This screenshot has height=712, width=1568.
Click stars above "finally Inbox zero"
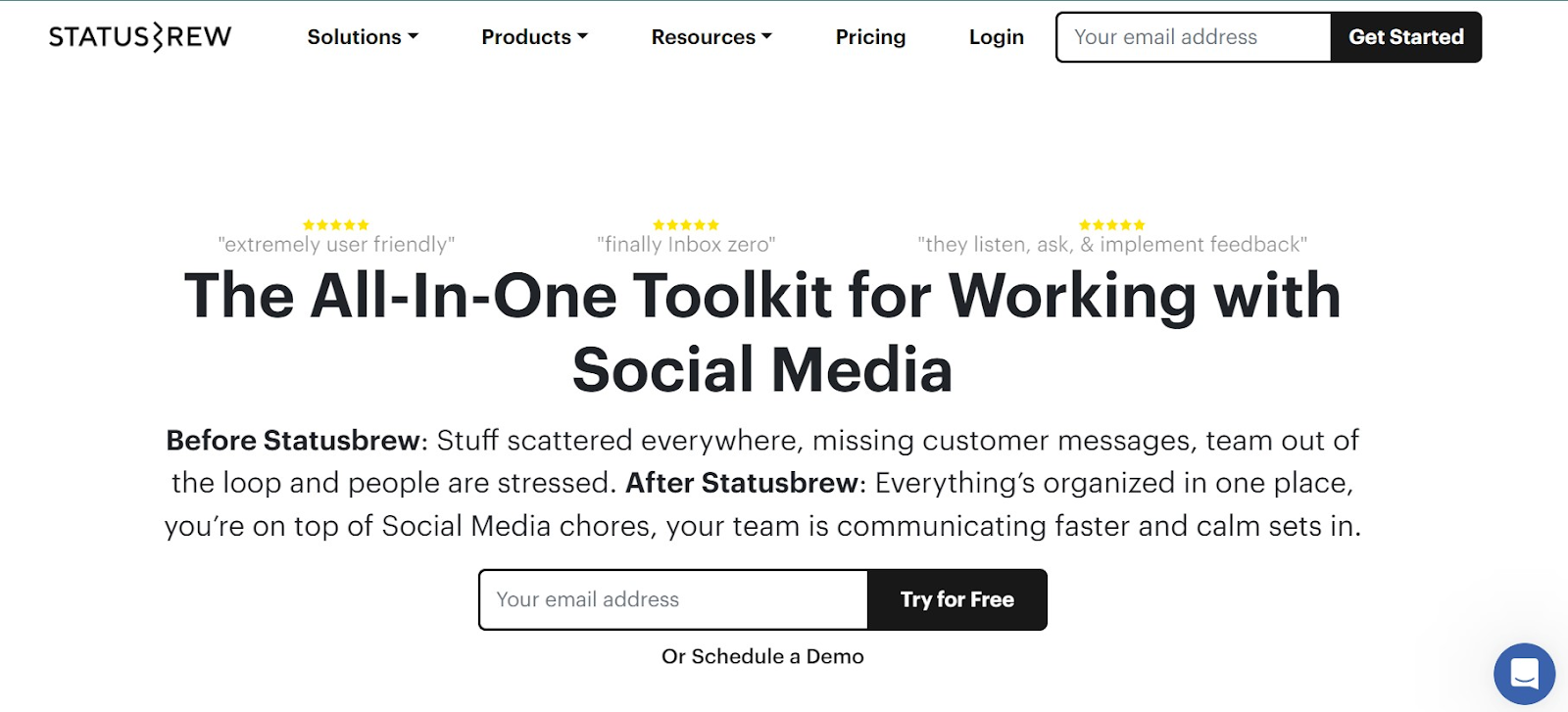[686, 225]
